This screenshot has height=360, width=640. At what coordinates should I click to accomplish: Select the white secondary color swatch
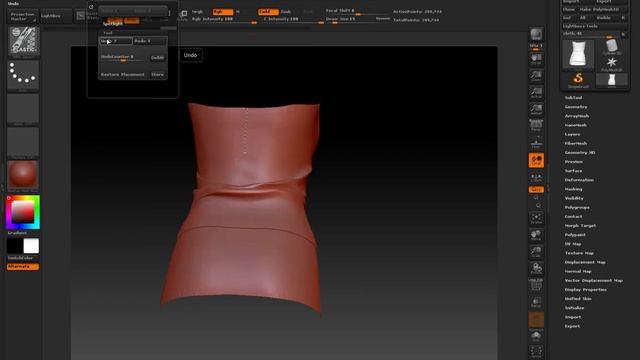click(x=31, y=247)
